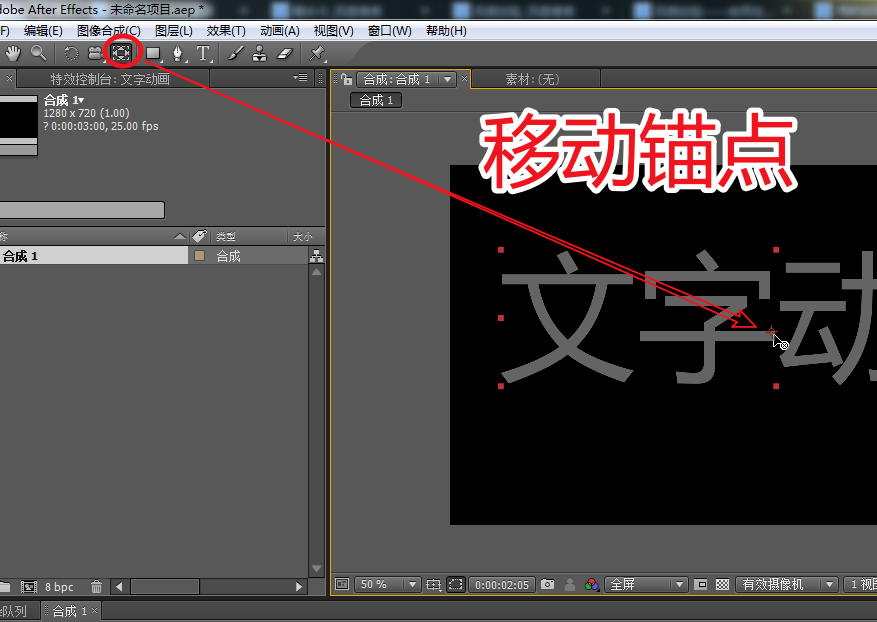Open the 有效摄像机 3D view dropdown

pos(786,585)
